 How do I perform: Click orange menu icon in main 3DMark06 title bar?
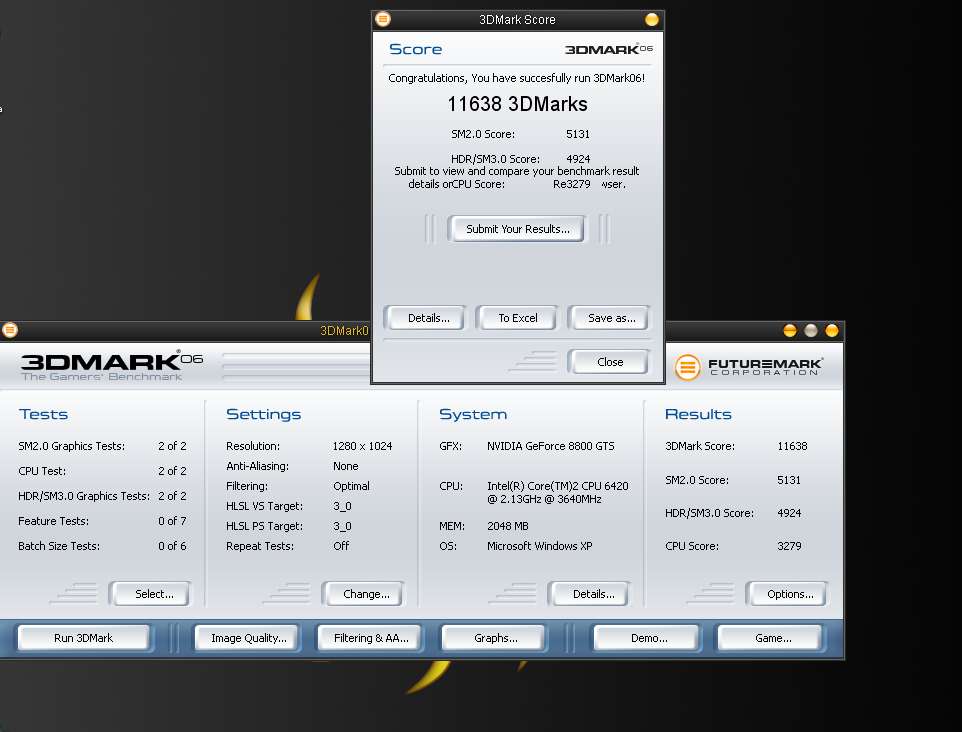(x=10, y=330)
